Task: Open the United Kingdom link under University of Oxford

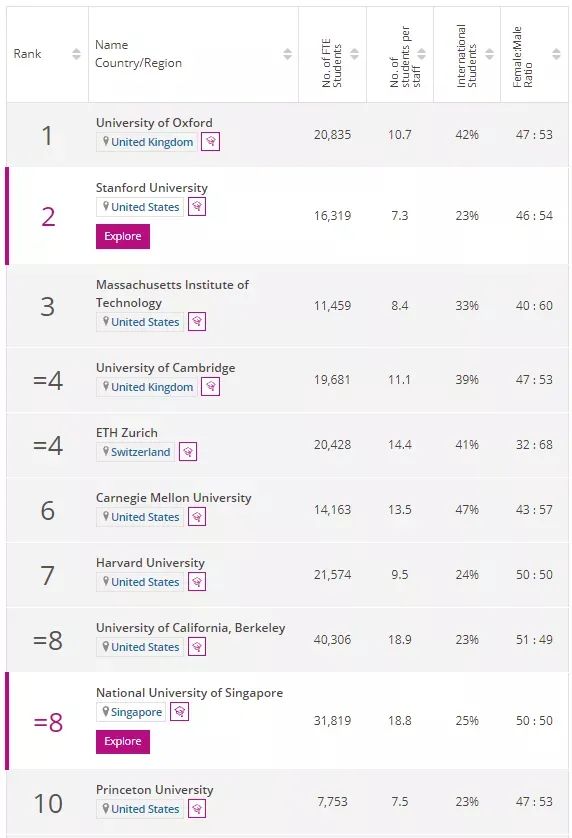Action: tap(152, 142)
